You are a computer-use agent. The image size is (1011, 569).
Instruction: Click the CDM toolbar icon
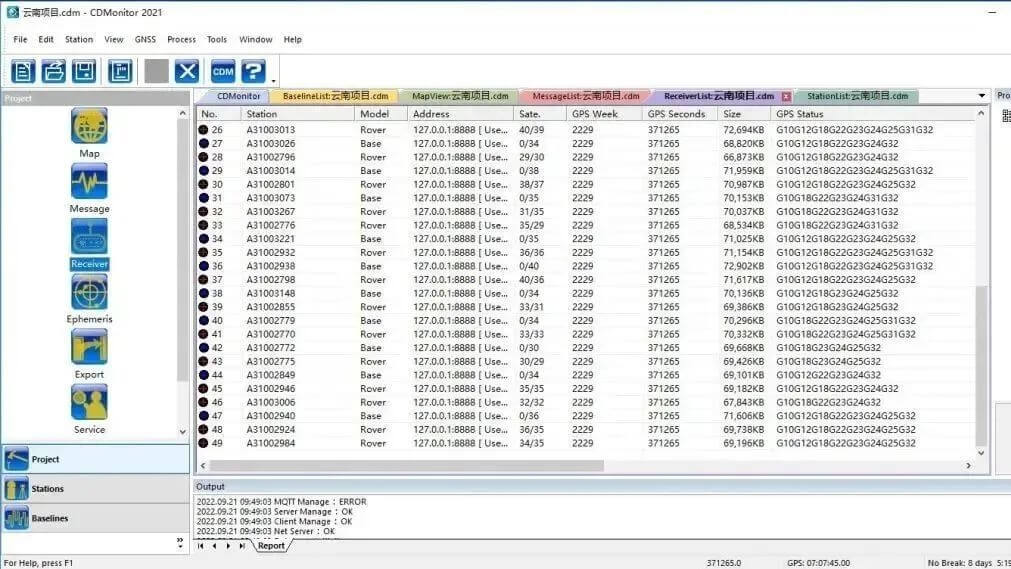223,71
